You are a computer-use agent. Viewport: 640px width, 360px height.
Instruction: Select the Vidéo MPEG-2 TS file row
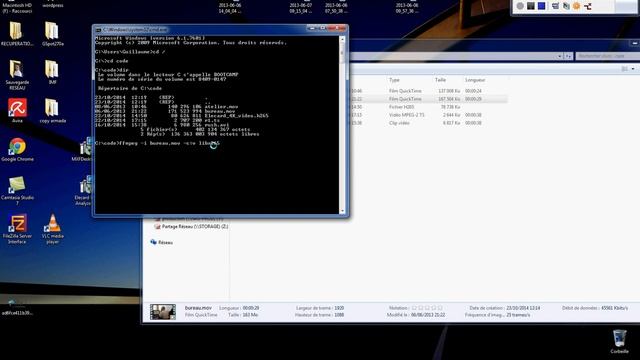(x=429, y=115)
